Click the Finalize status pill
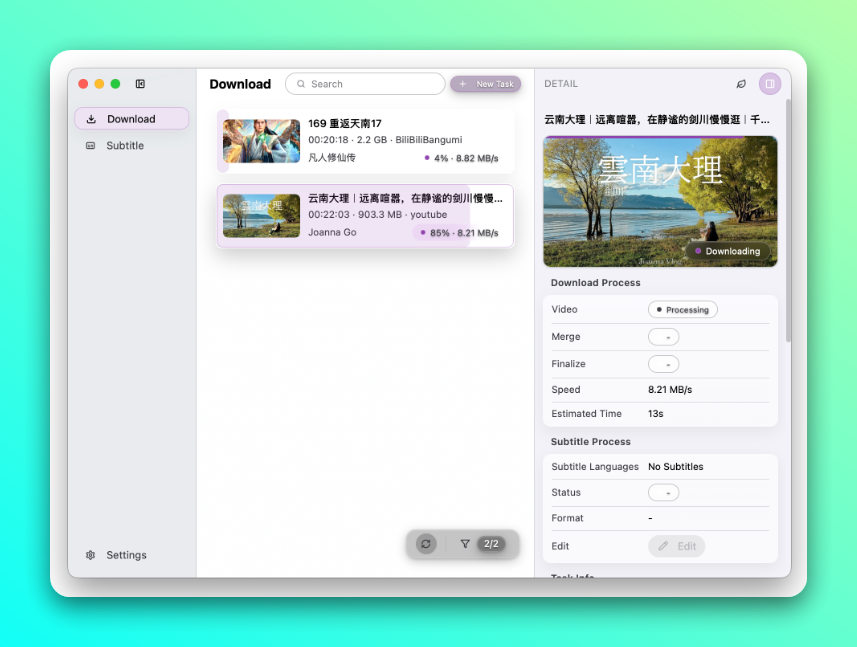The height and width of the screenshot is (647, 857). point(664,364)
